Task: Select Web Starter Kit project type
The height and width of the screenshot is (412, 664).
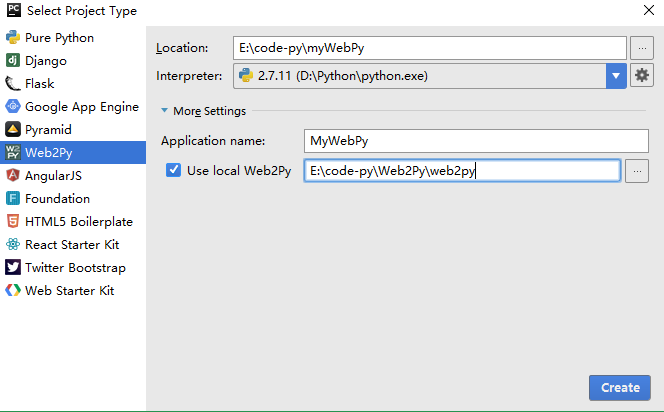Action: pos(73,290)
